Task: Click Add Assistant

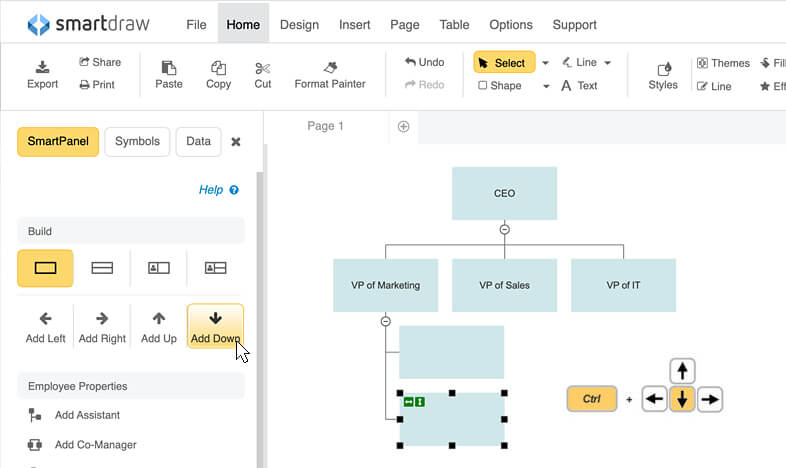Action: pyautogui.click(x=74, y=415)
